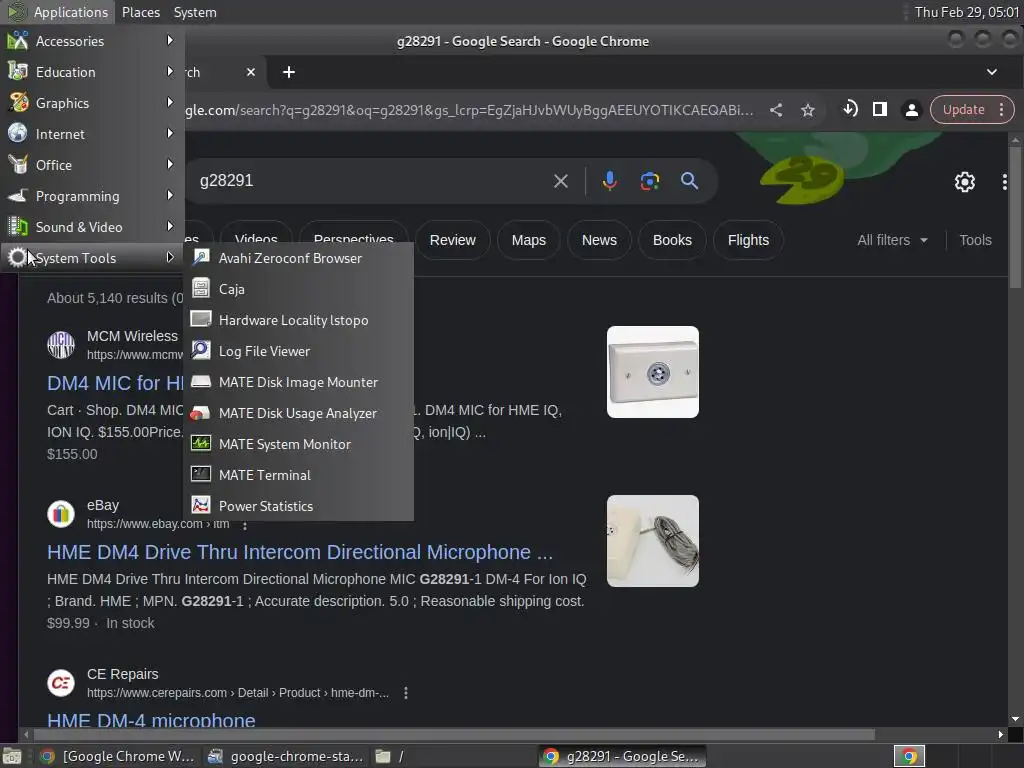Open Hardware Locality lstopo

(x=298, y=320)
